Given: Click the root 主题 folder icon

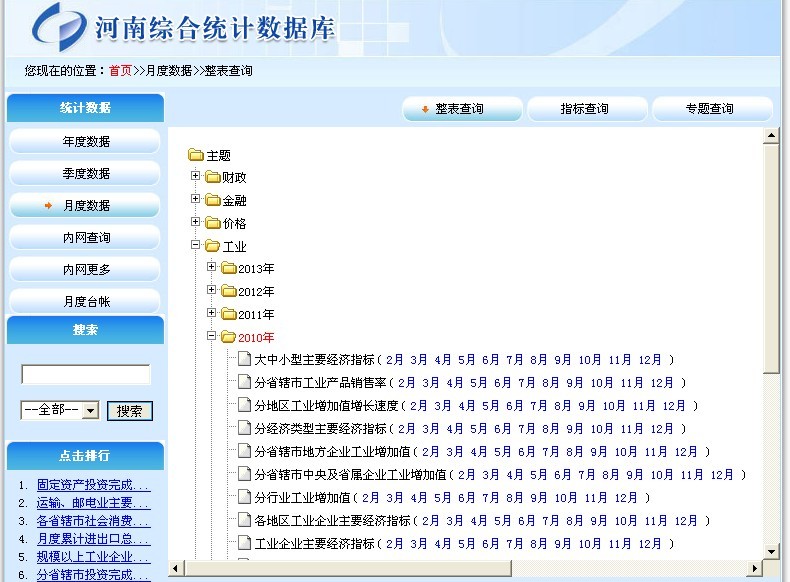Looking at the screenshot, I should (x=196, y=155).
